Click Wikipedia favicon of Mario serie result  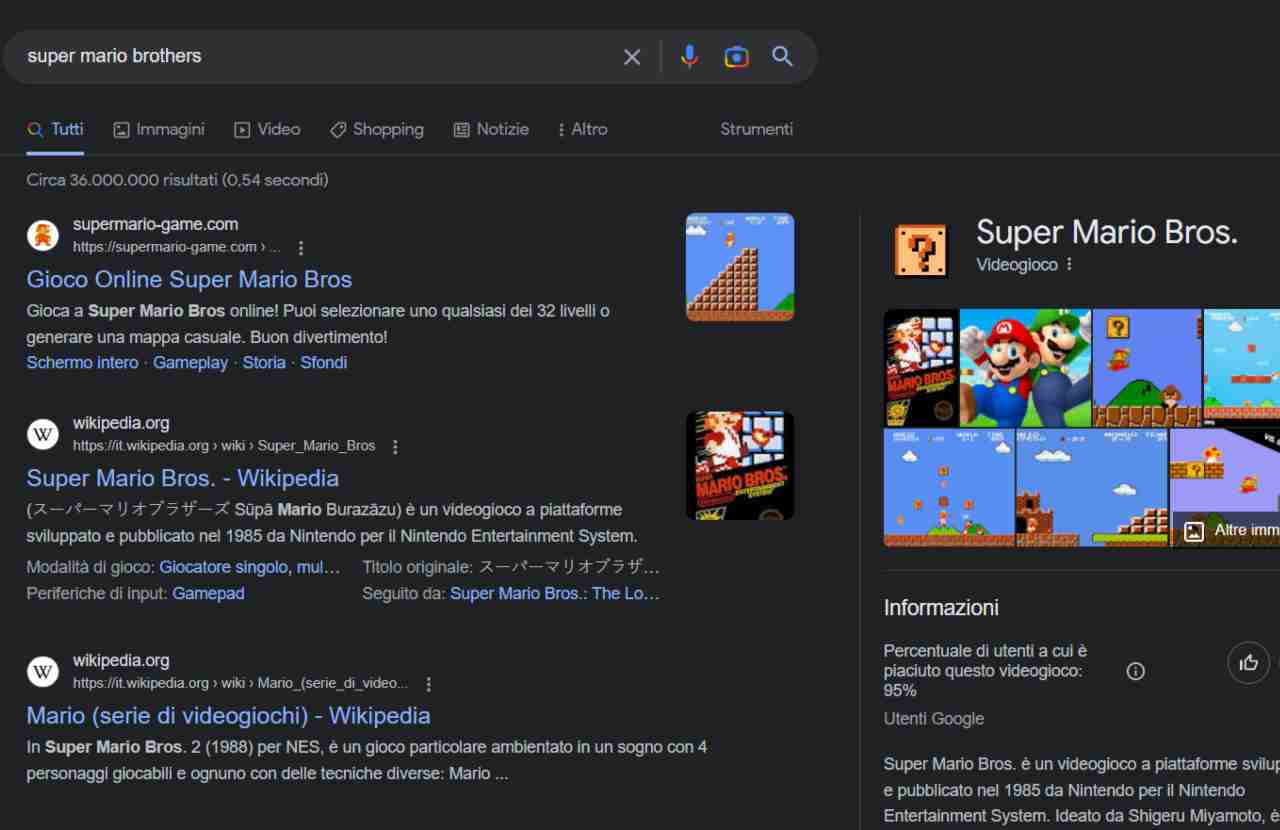coord(43,672)
